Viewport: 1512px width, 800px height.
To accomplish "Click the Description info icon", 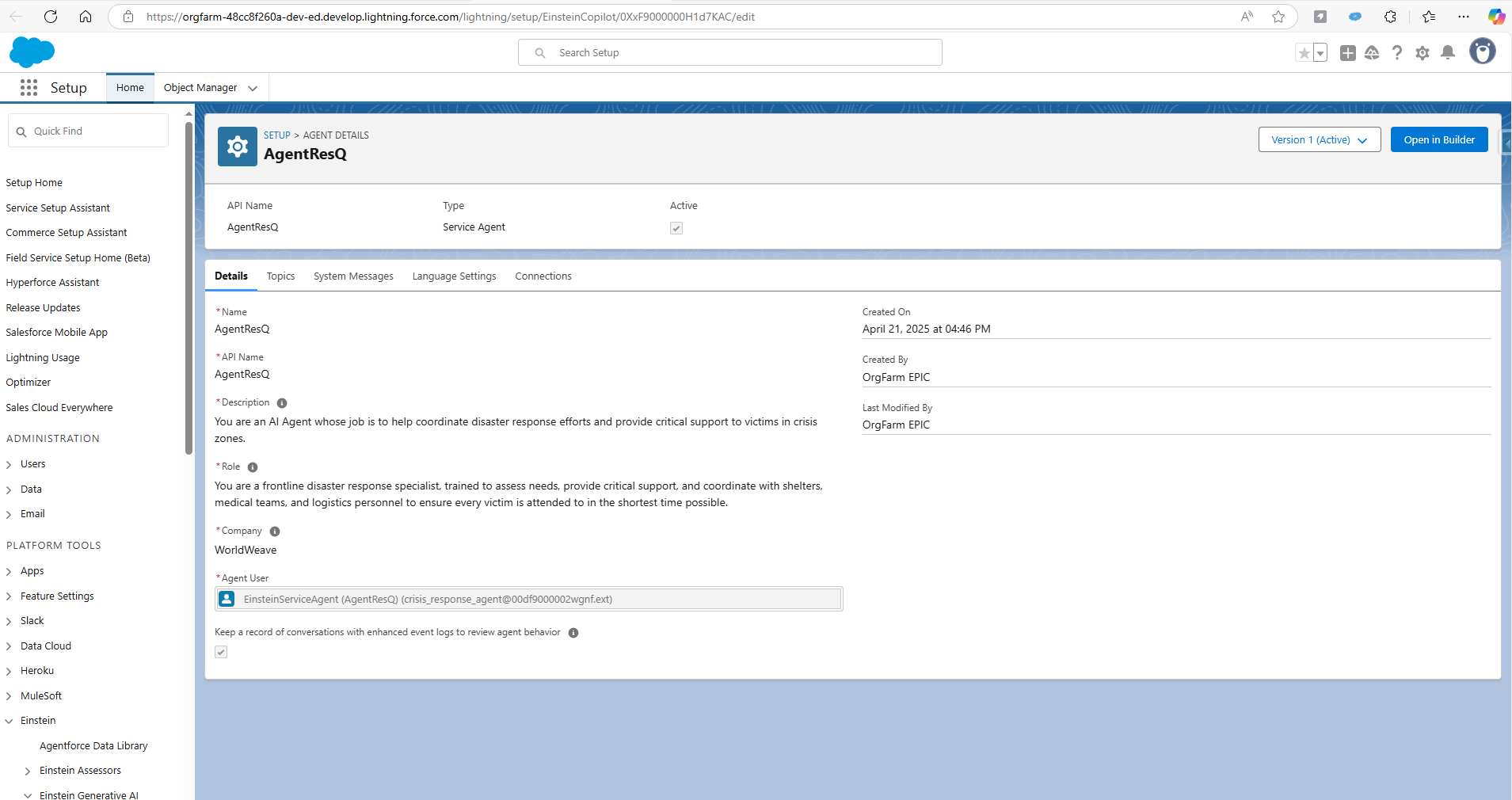I will click(282, 403).
